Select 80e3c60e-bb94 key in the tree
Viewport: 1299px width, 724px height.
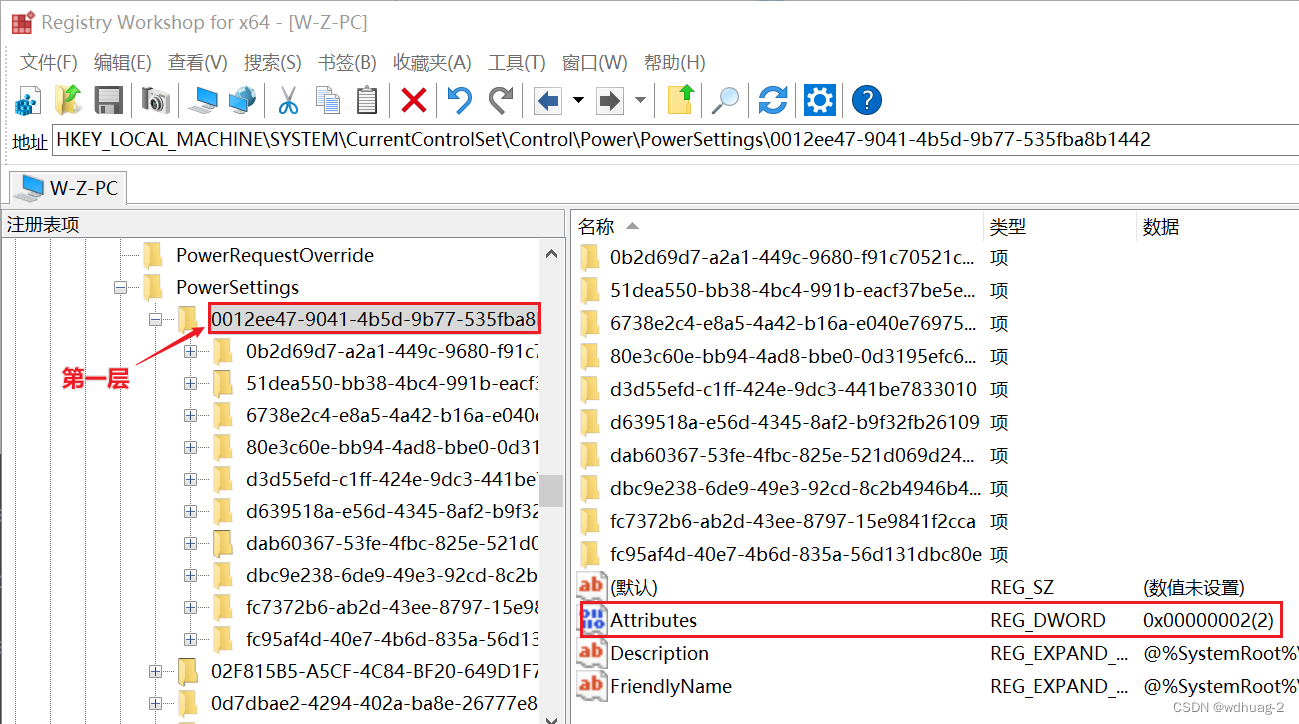click(x=392, y=447)
